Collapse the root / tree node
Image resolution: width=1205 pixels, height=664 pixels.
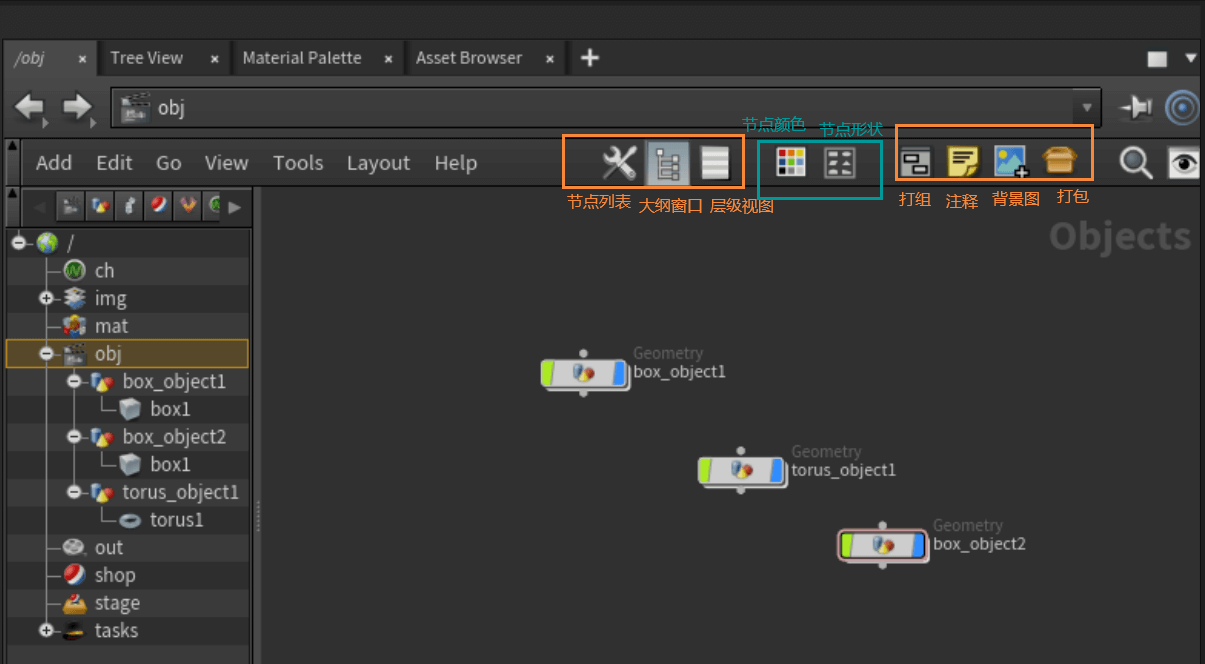[18, 242]
